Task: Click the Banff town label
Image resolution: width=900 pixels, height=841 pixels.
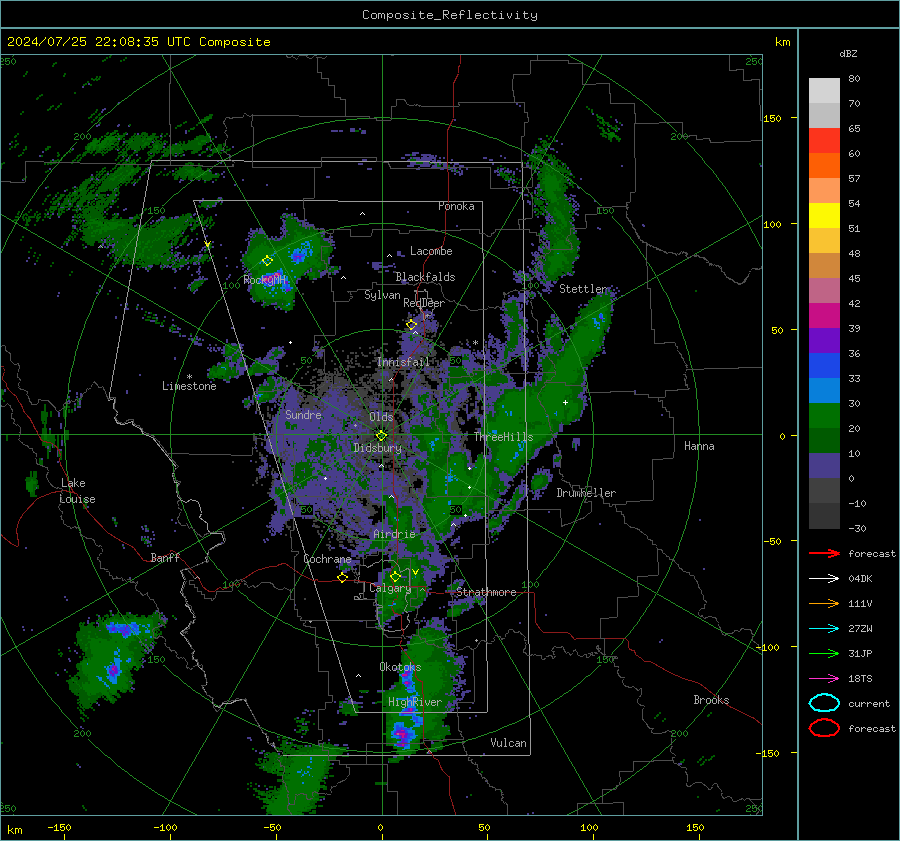Action: tap(165, 557)
